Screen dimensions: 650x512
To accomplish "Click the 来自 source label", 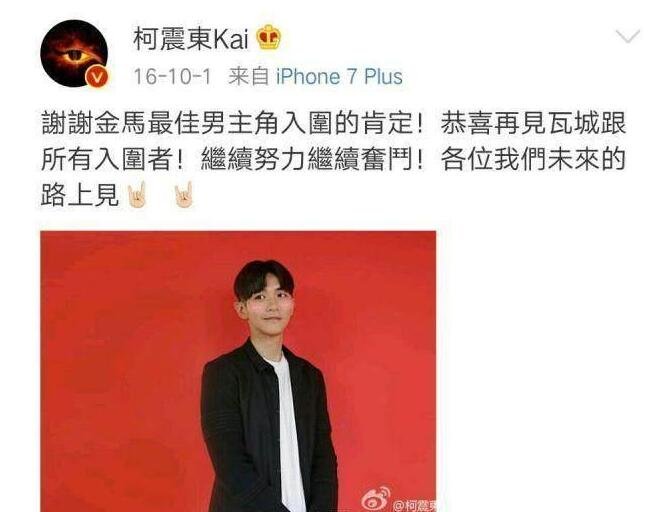I will pos(249,77).
